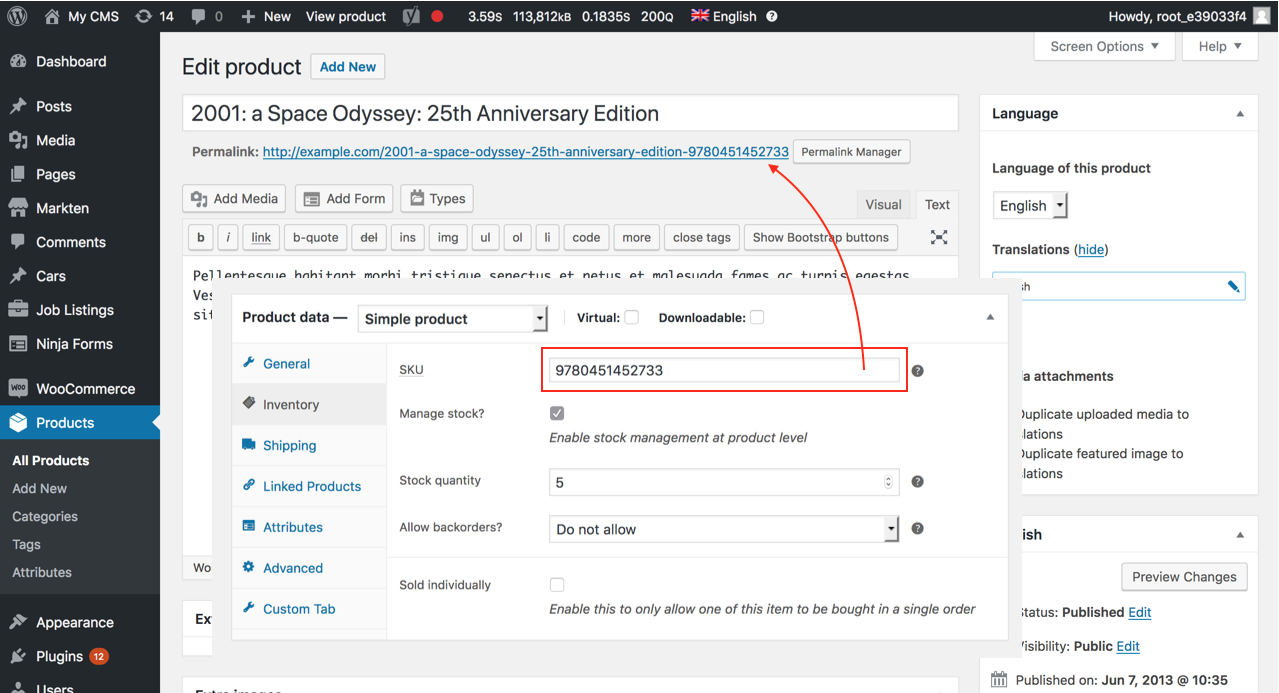Image resolution: width=1279 pixels, height=693 pixels.
Task: Click the Add Media button
Action: pos(235,199)
